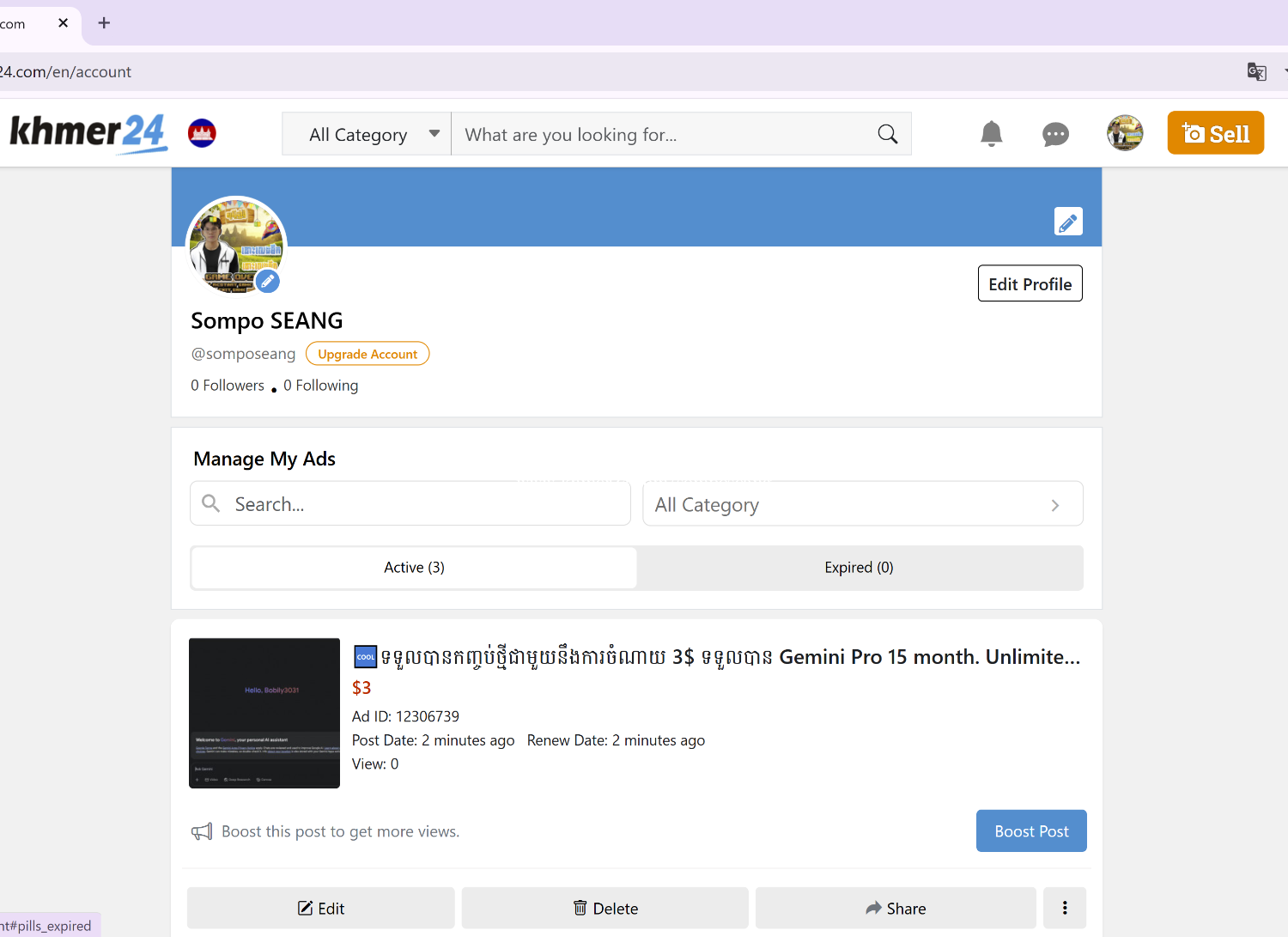Open the Gemini Pro ad thumbnail
The width and height of the screenshot is (1288, 937).
tap(264, 713)
